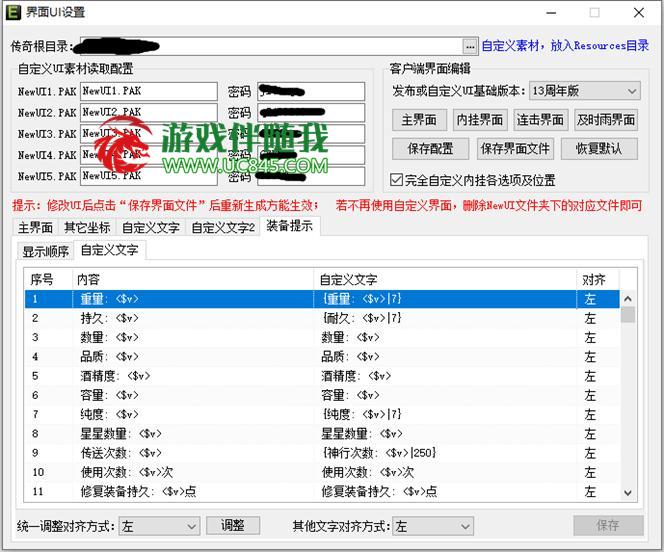Close the 界面UI设置 window
The height and width of the screenshot is (552, 664).
click(x=639, y=12)
